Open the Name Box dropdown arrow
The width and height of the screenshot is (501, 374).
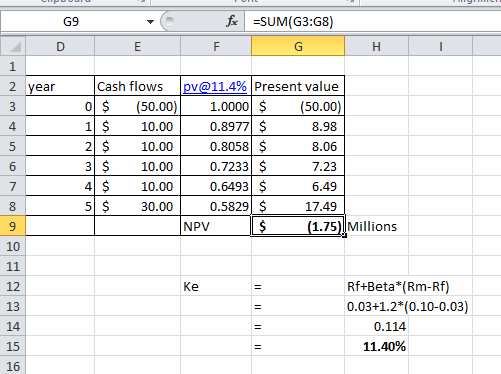pyautogui.click(x=150, y=22)
